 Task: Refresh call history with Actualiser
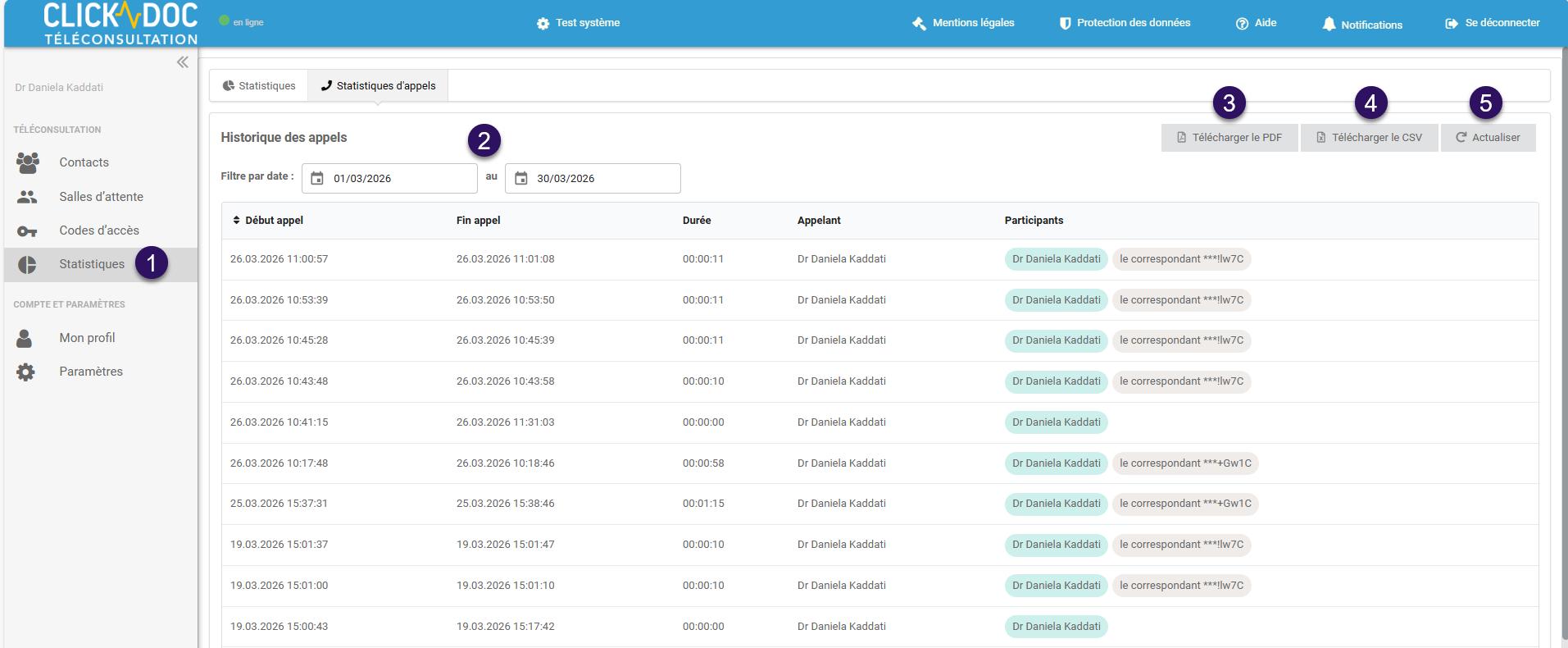(x=1488, y=138)
